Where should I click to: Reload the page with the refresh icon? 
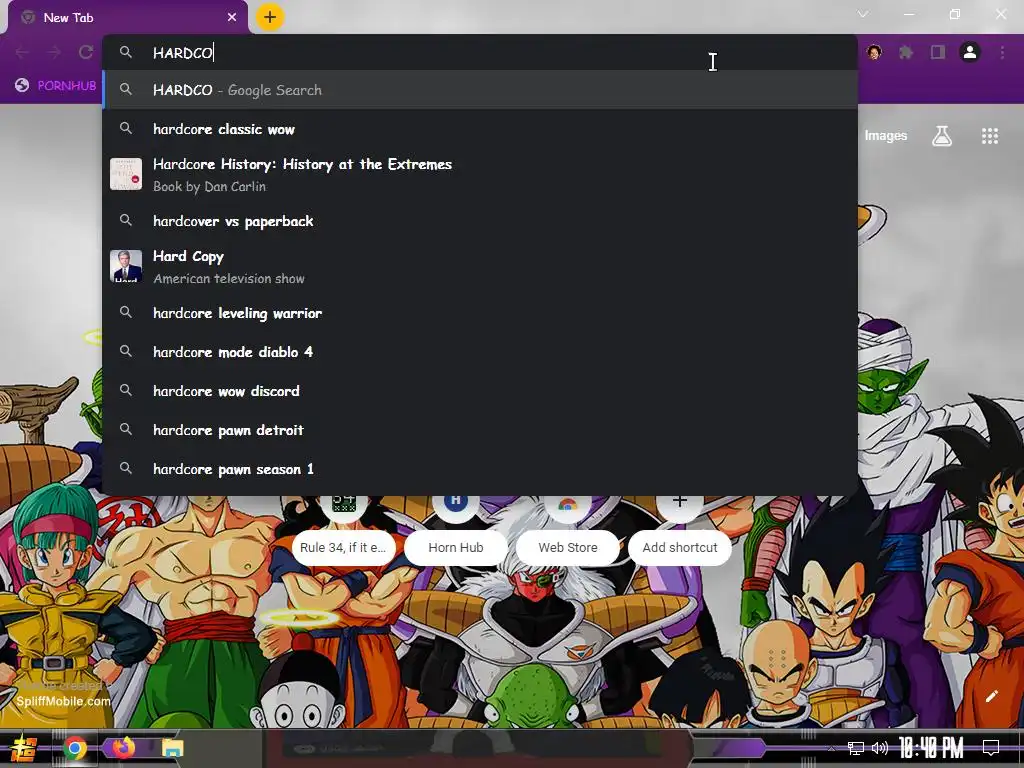86,52
